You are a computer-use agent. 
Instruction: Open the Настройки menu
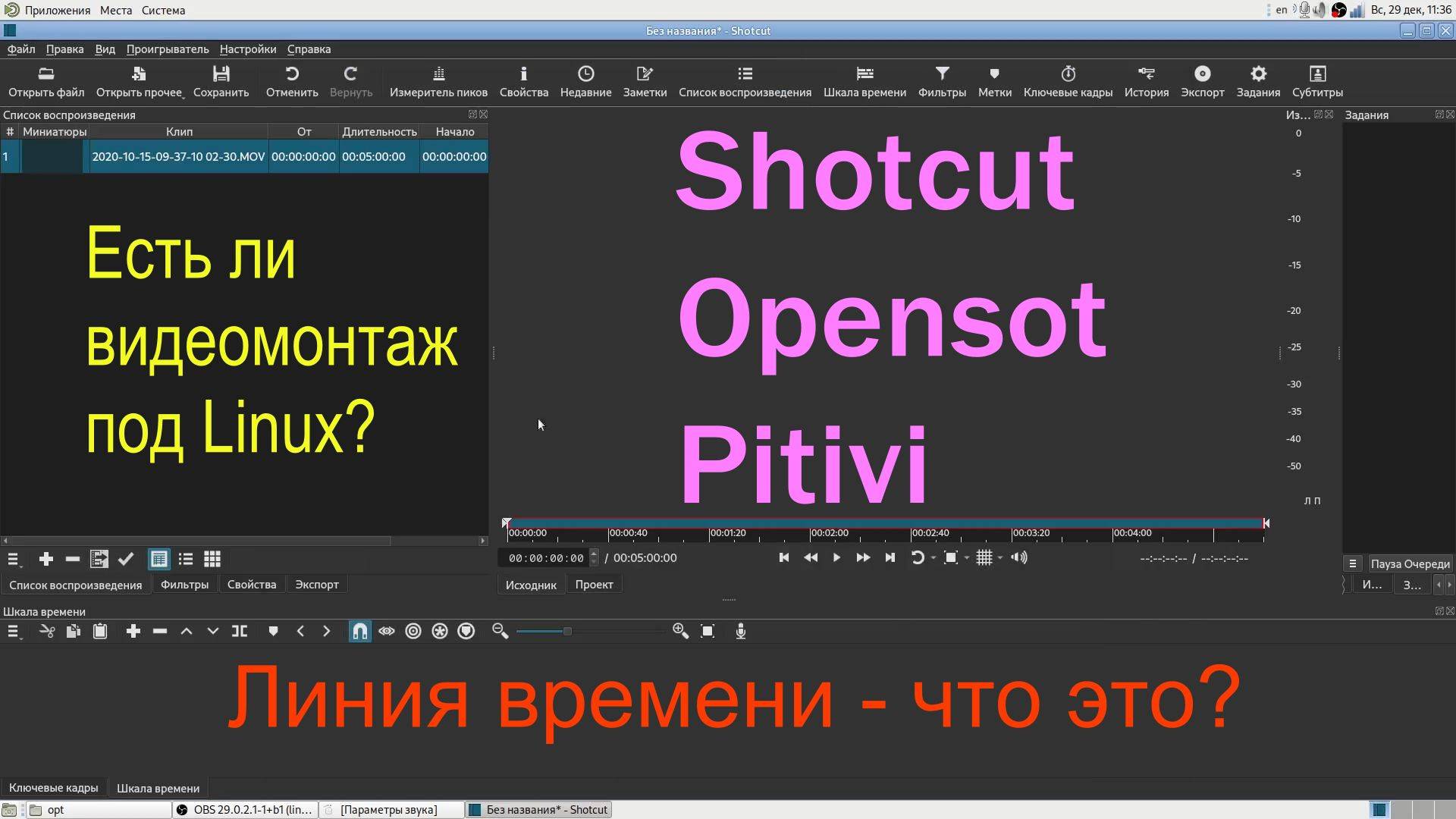point(247,49)
